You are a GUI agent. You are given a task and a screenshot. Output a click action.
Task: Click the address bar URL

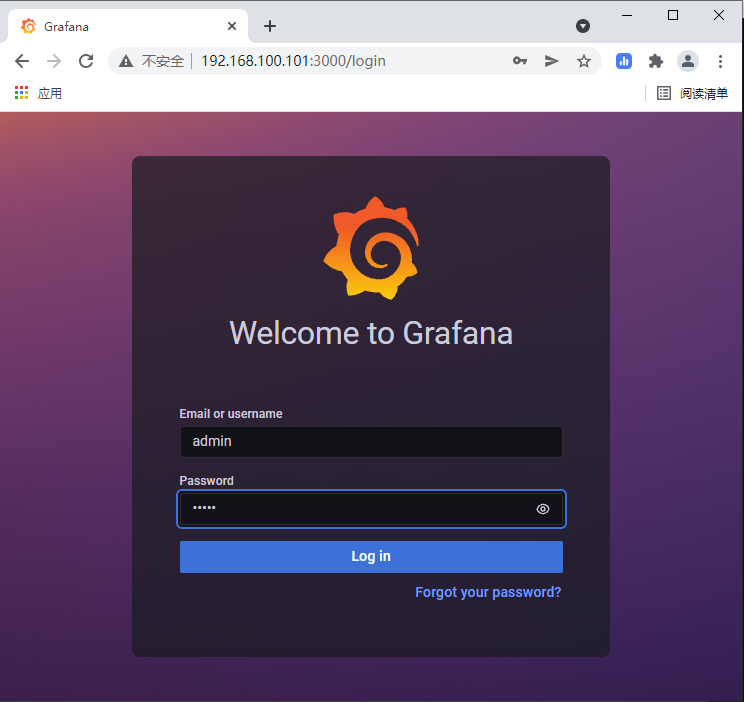click(293, 61)
